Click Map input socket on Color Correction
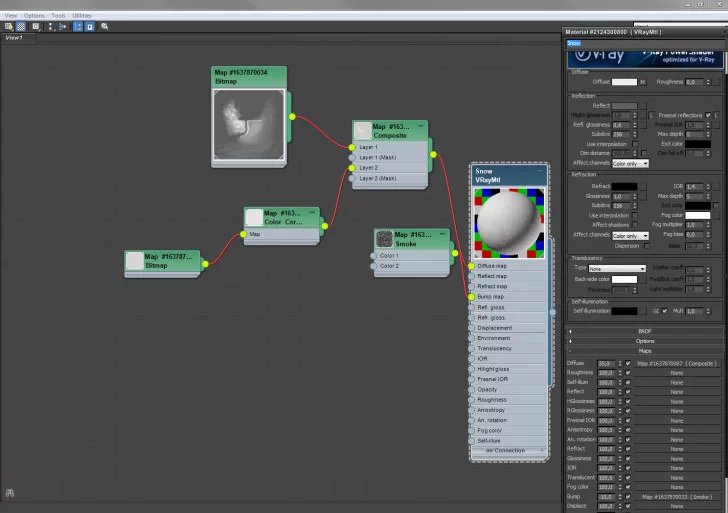The height and width of the screenshot is (513, 728). click(x=243, y=234)
